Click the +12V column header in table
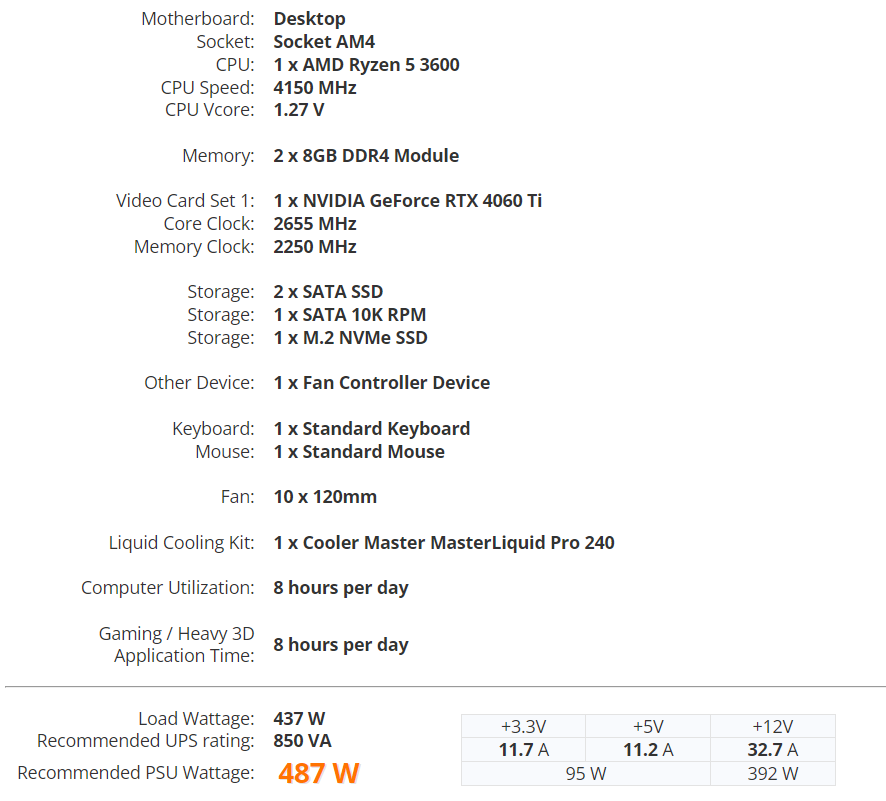The height and width of the screenshot is (801, 886). point(772,726)
